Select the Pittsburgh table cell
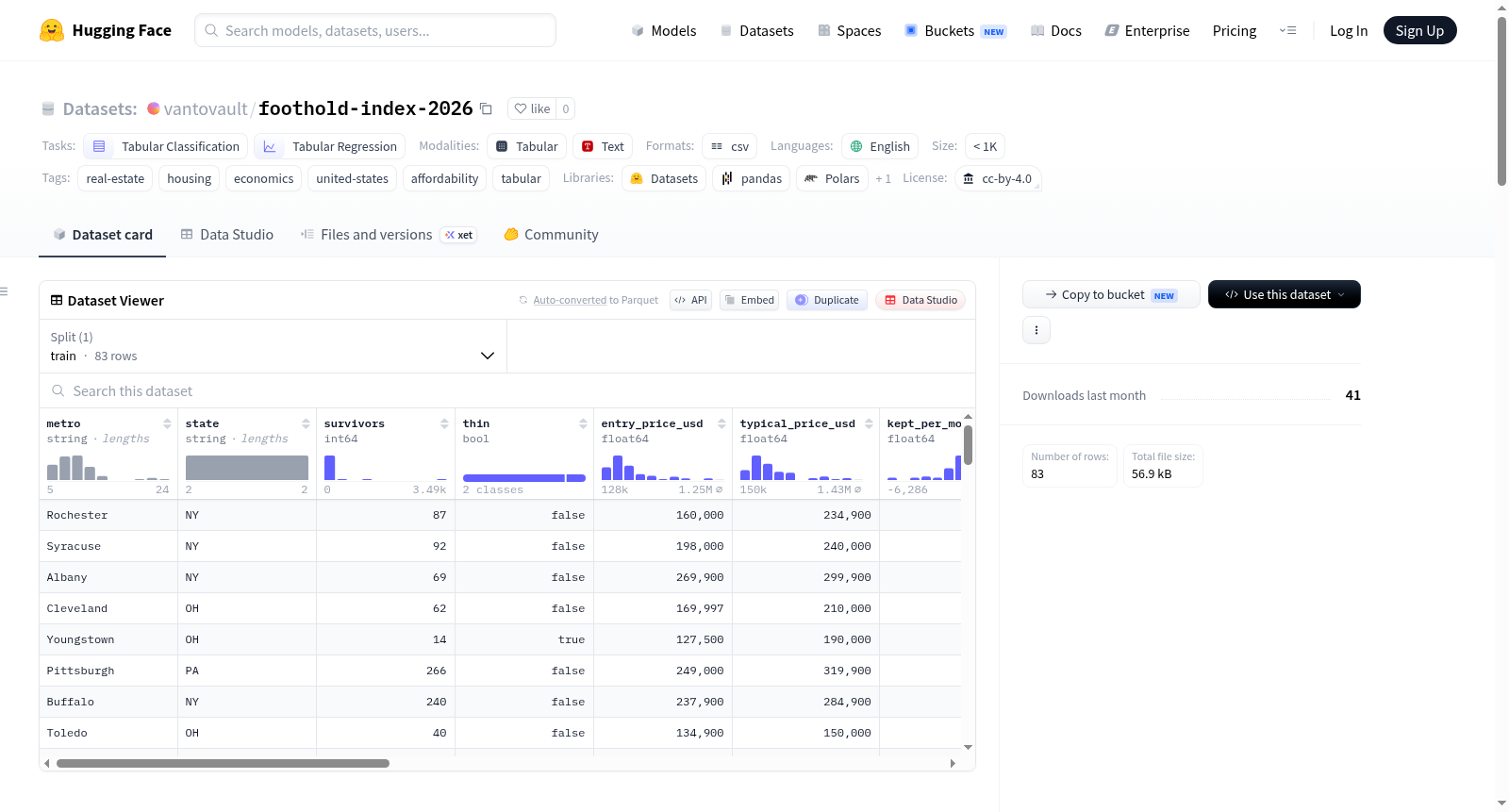The height and width of the screenshot is (812, 1509). pyautogui.click(x=108, y=671)
